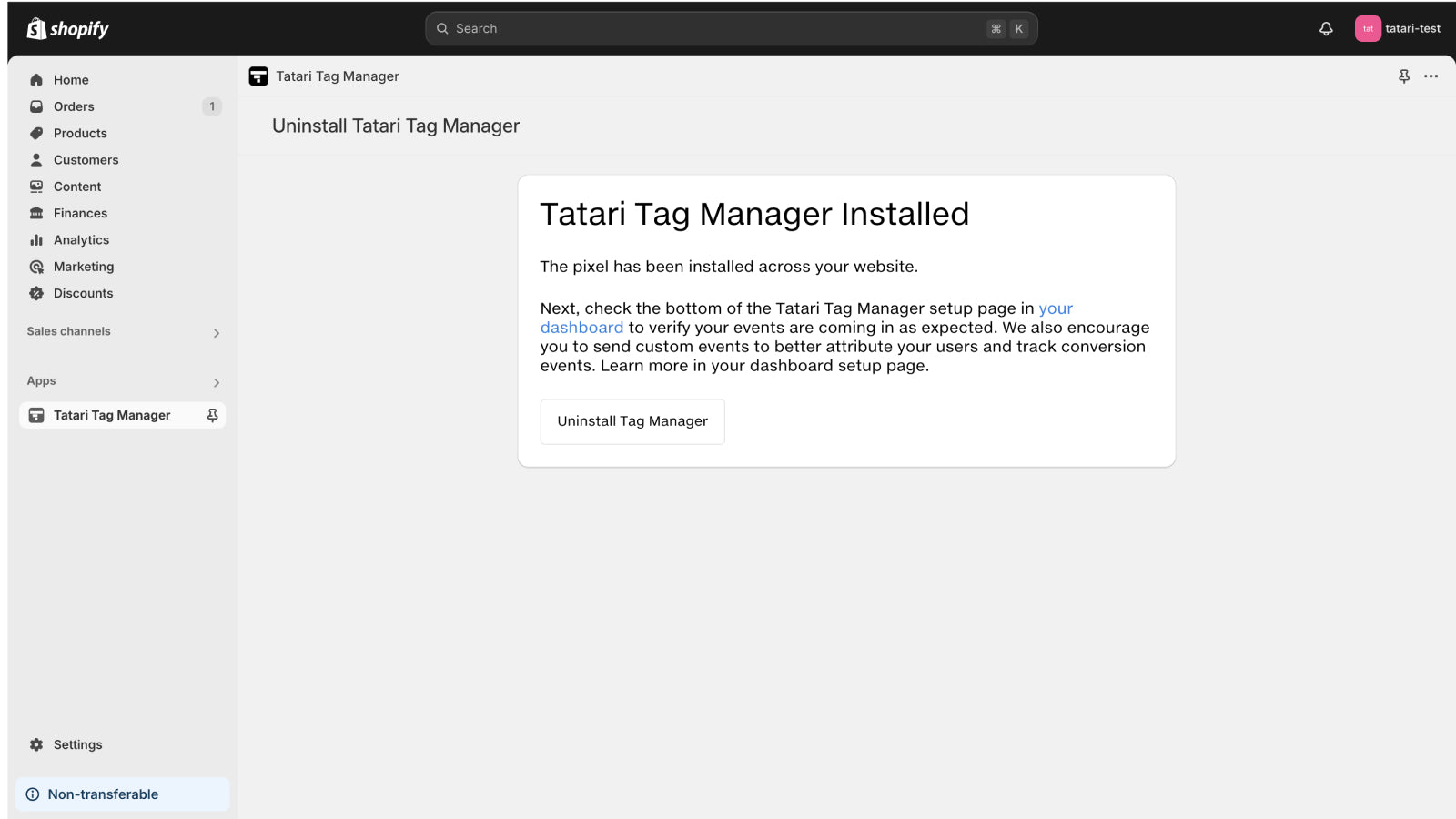
Task: Click the Products tag icon
Action: [x=36, y=133]
